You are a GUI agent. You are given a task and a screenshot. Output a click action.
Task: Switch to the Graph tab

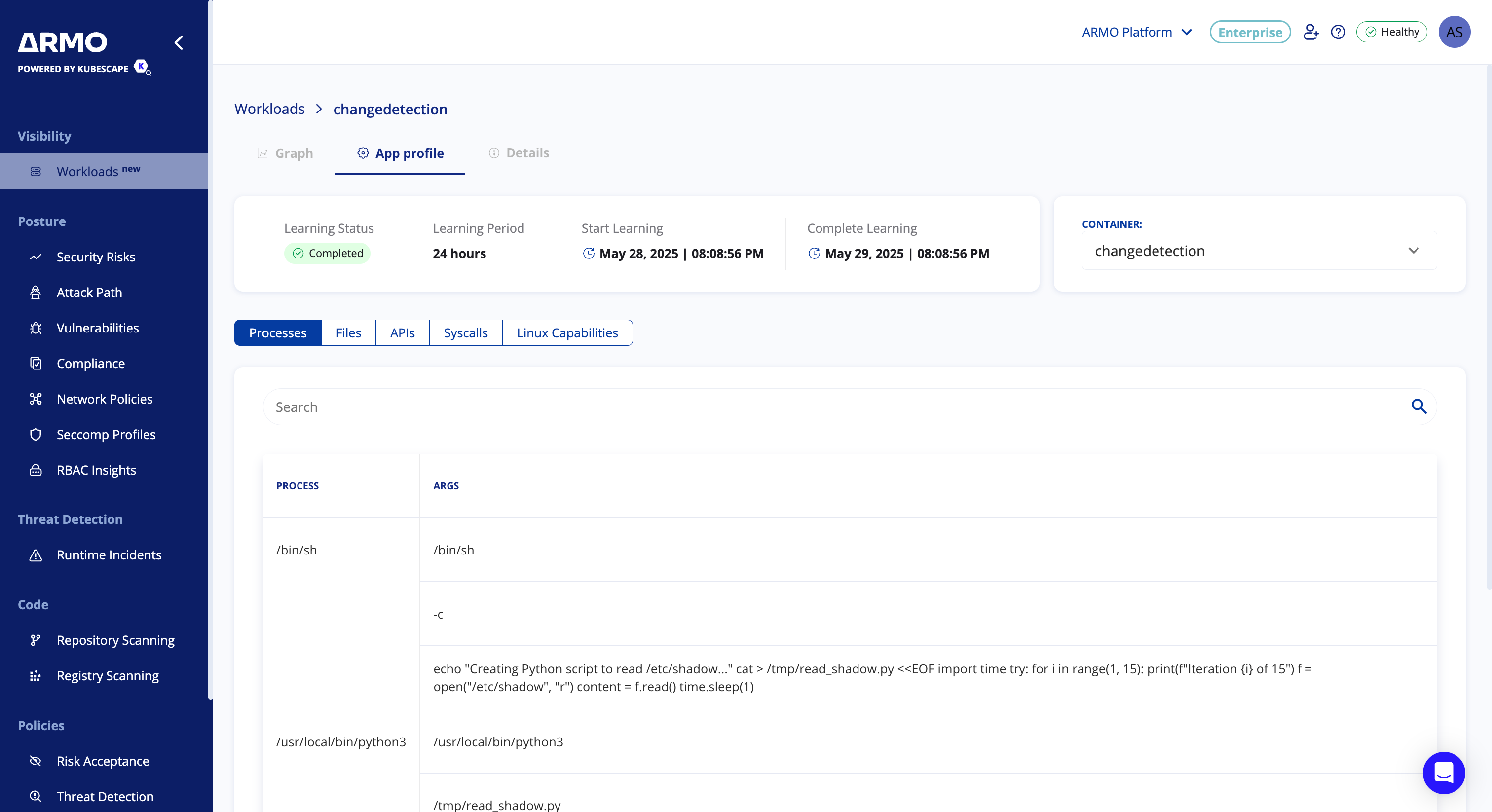[284, 153]
